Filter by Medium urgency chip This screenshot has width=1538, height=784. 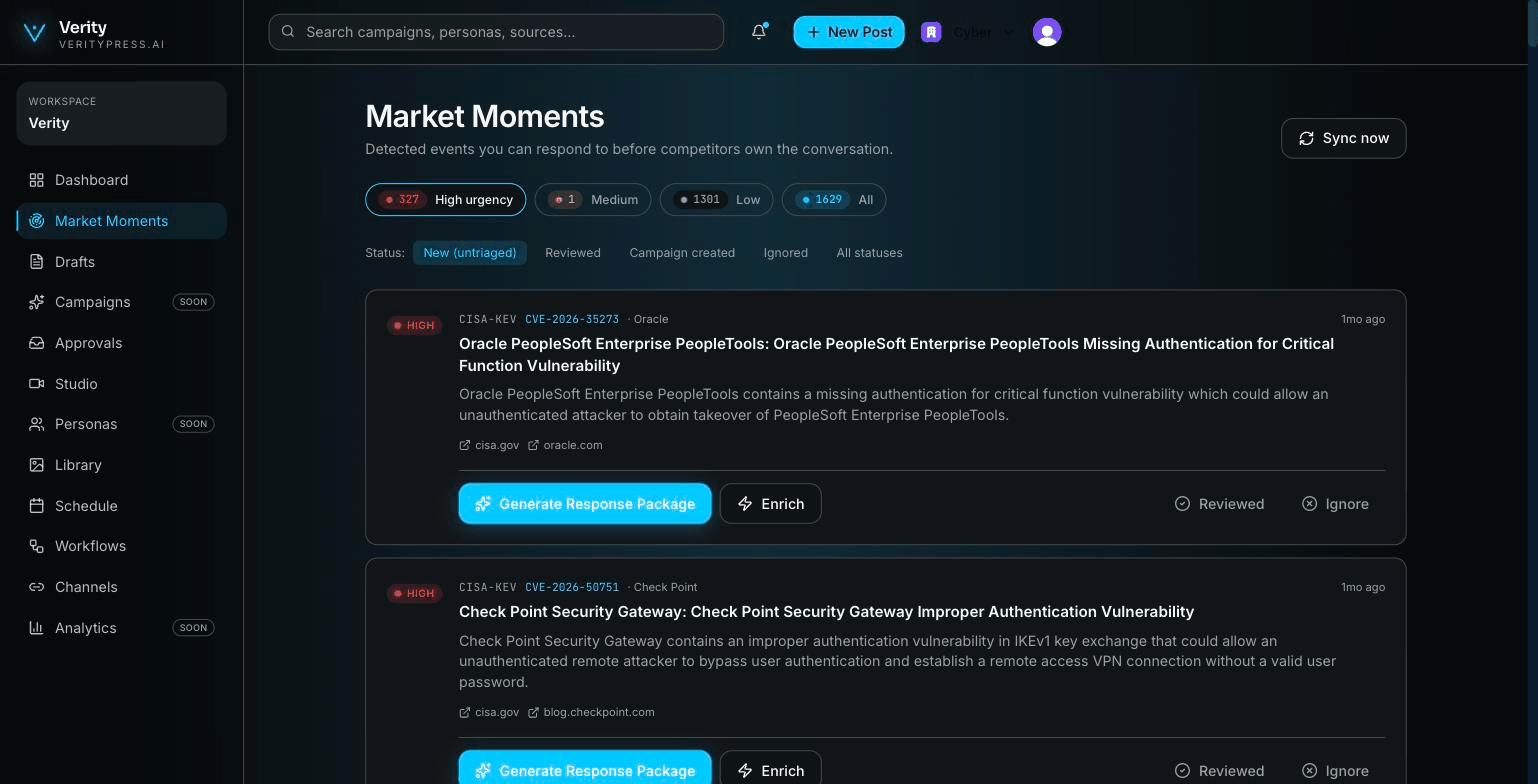click(x=593, y=200)
